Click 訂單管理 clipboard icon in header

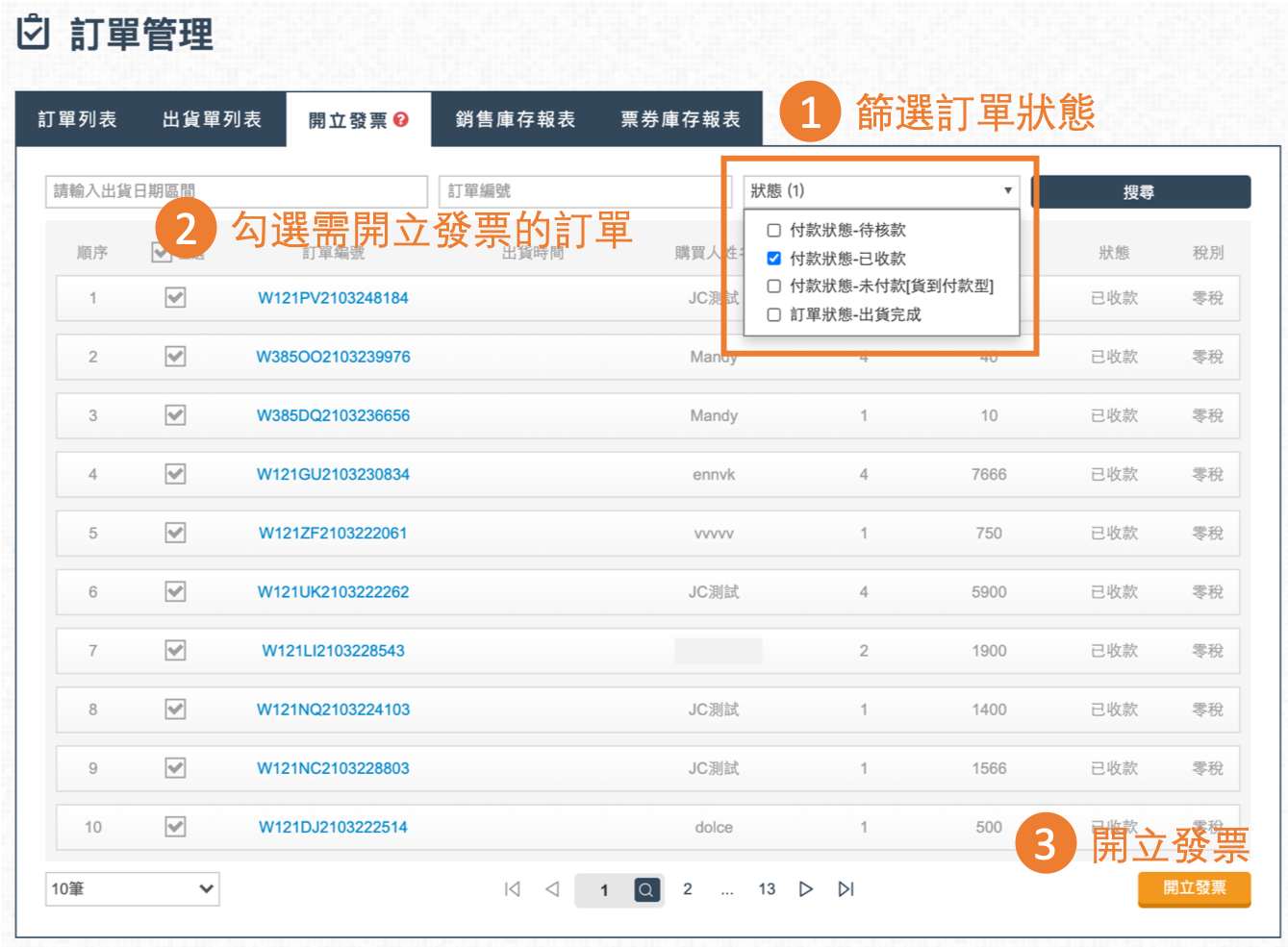coord(33,32)
